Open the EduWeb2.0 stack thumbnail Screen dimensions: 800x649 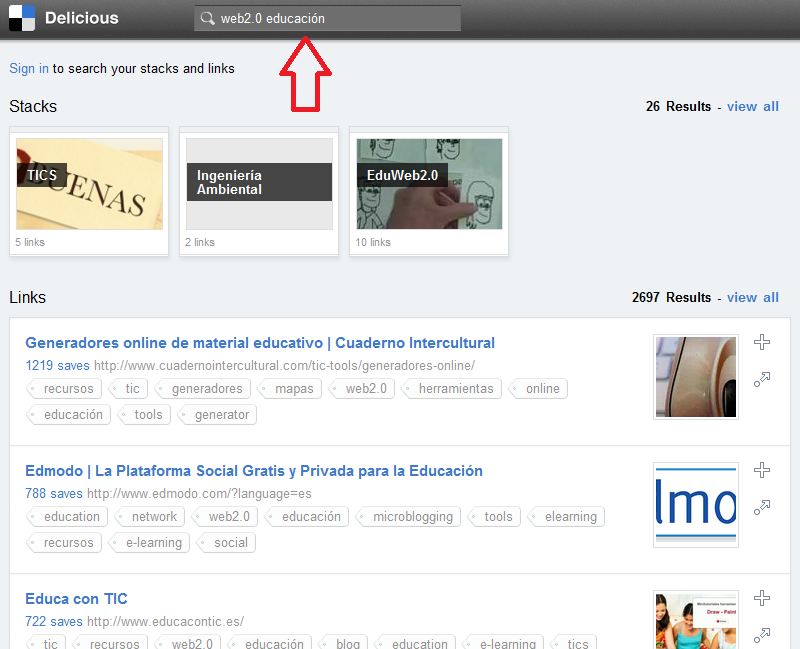(x=429, y=184)
